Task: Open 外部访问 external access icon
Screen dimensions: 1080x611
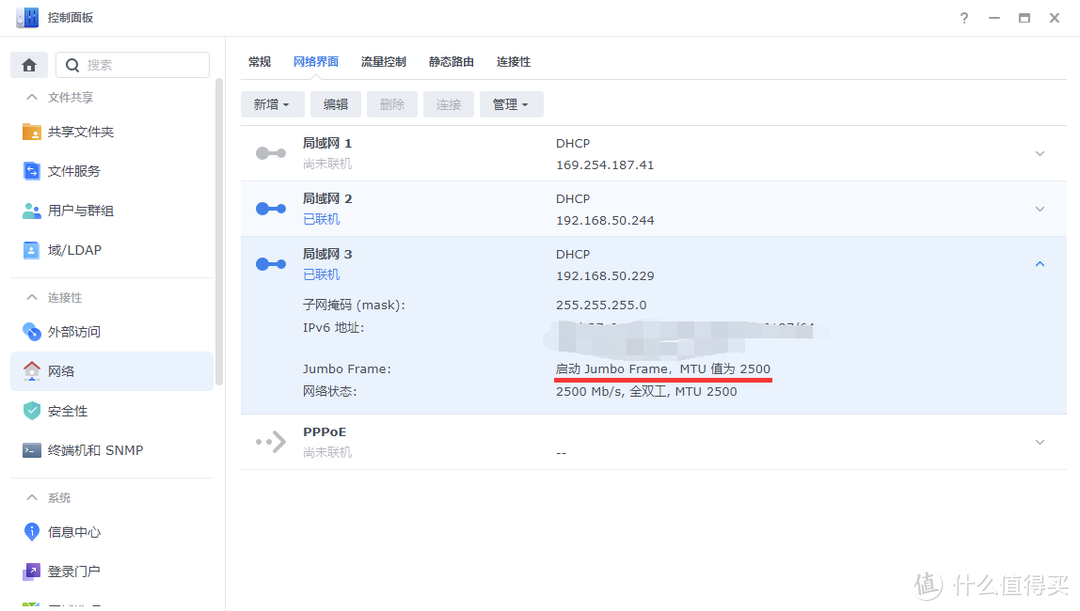Action: [x=32, y=332]
